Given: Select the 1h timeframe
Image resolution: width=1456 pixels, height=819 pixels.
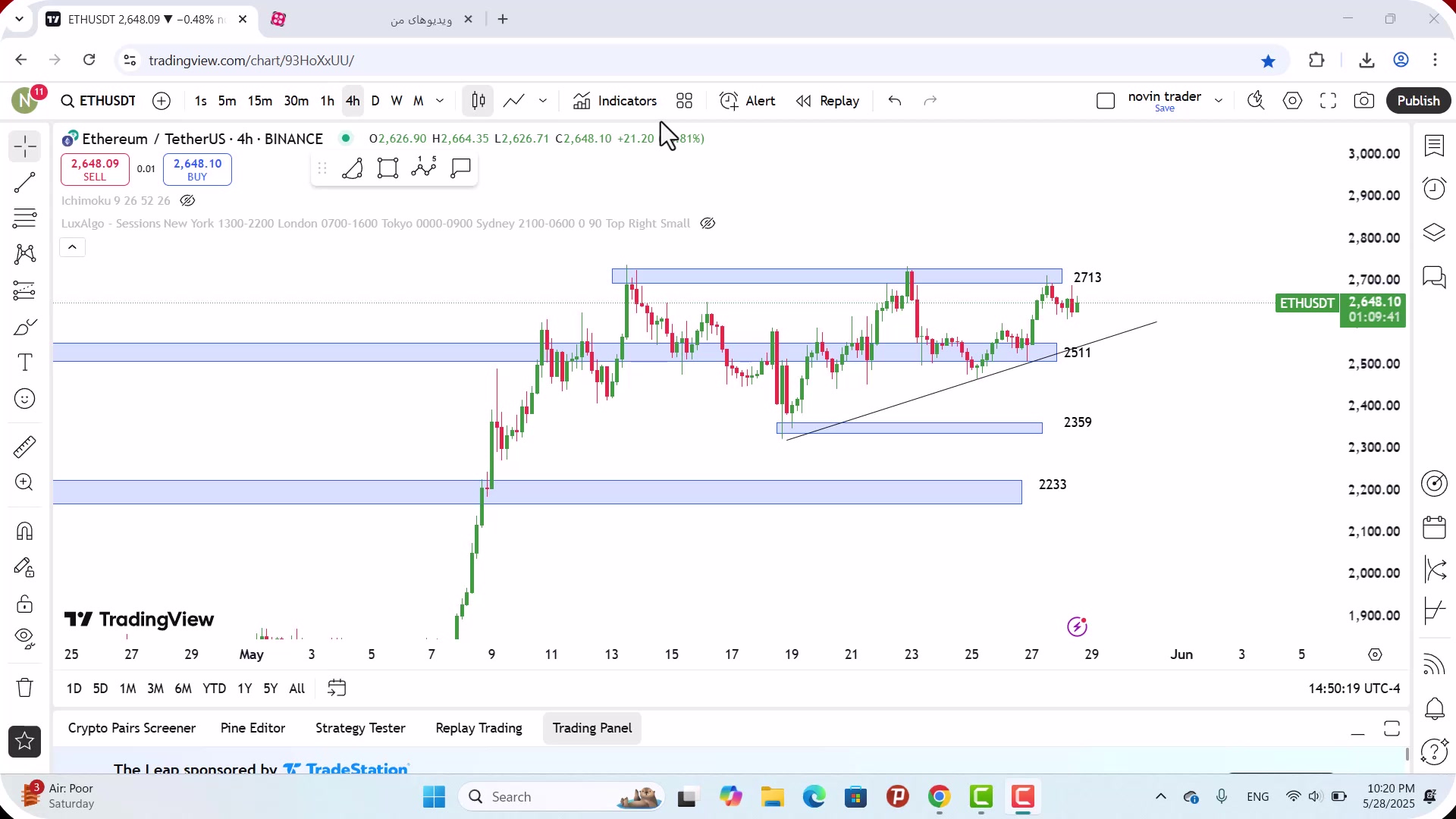Looking at the screenshot, I should [327, 101].
